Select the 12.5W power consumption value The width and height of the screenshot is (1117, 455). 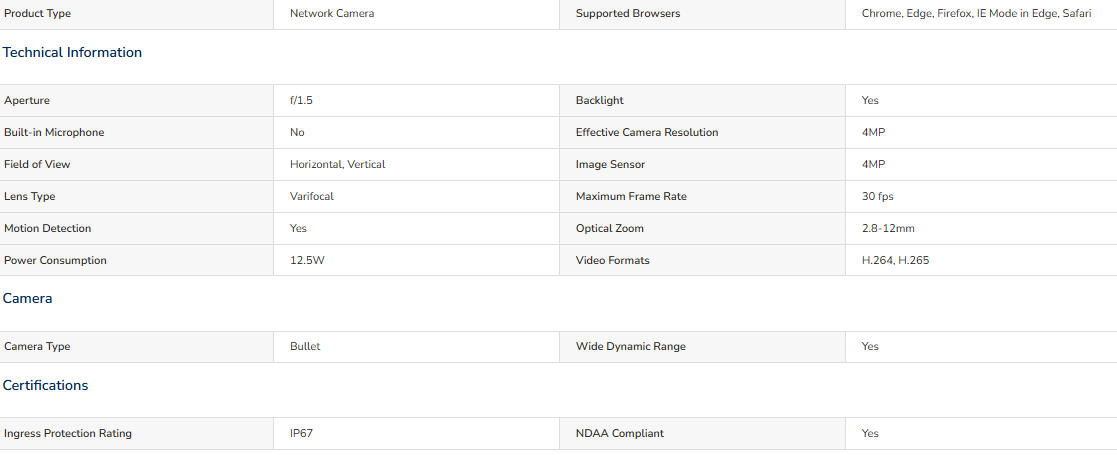(307, 261)
